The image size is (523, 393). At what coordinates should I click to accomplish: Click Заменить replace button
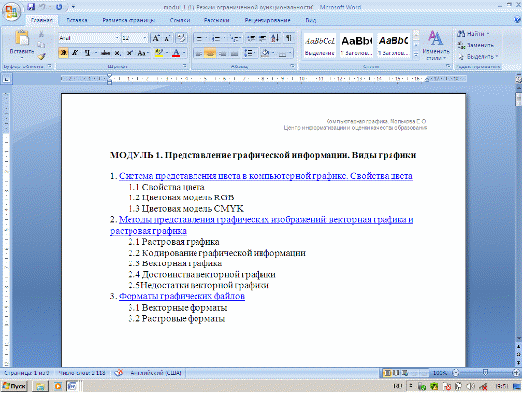[476, 45]
